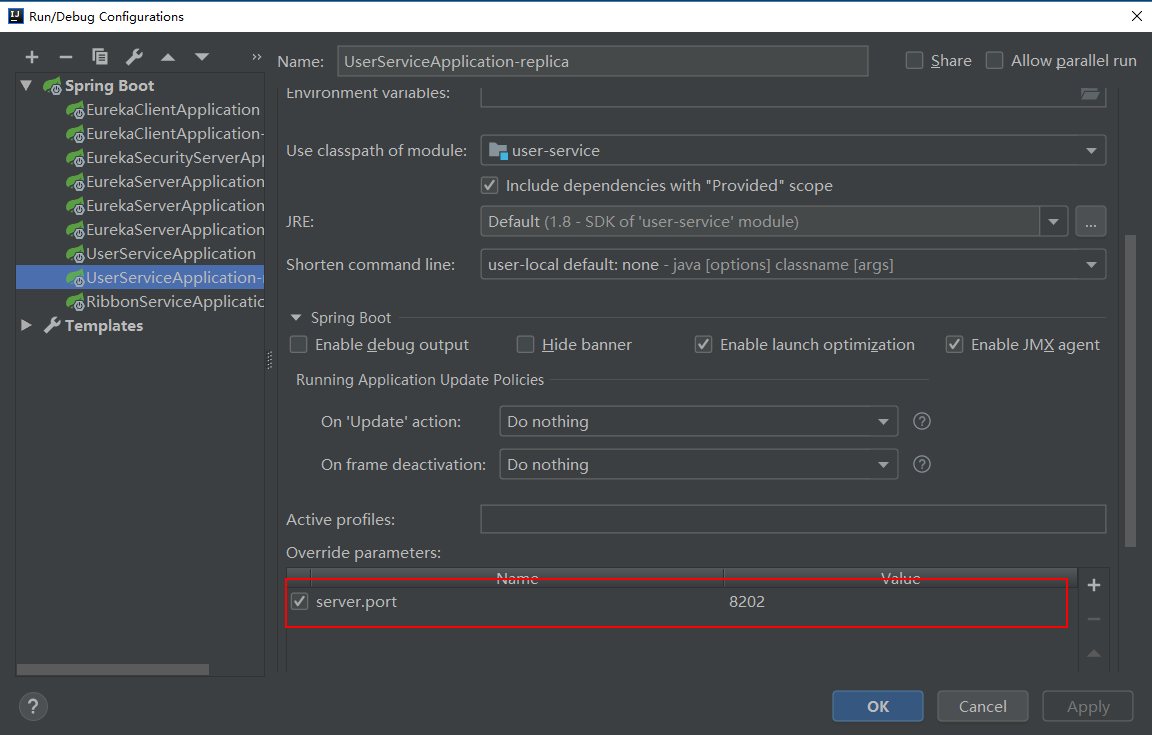Screen dimensions: 1152x735
Task: Click the Cancel button
Action: [x=982, y=706]
